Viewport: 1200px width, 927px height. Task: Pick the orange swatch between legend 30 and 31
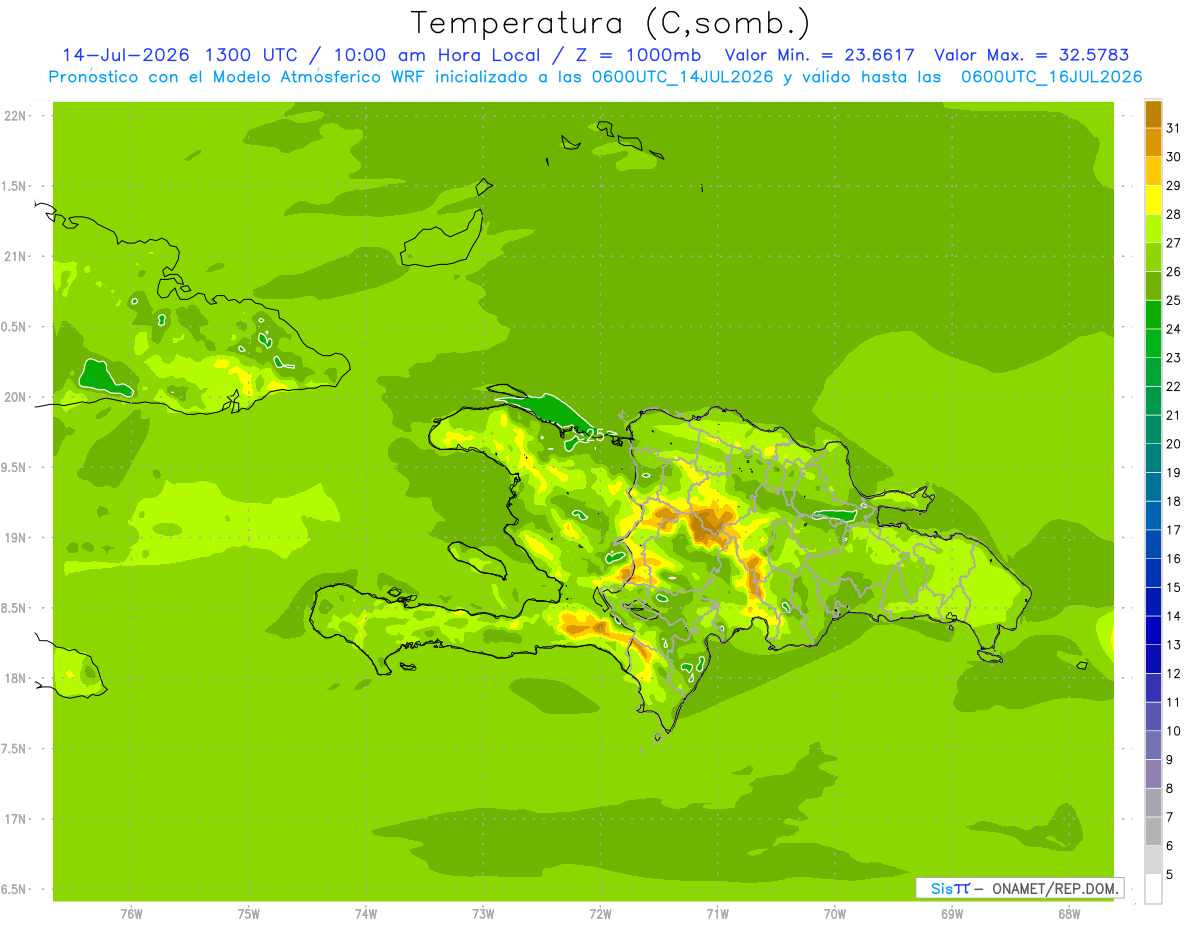coord(1153,142)
